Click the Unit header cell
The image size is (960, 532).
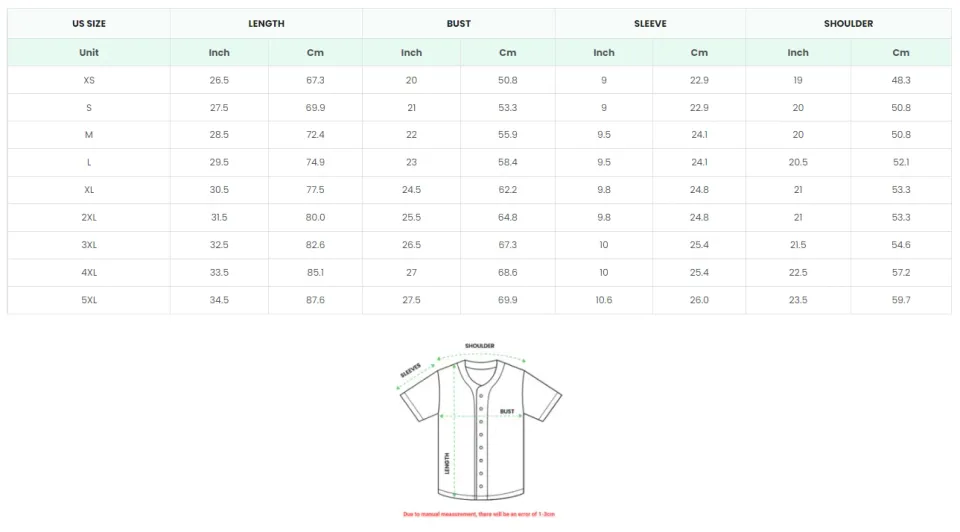89,52
